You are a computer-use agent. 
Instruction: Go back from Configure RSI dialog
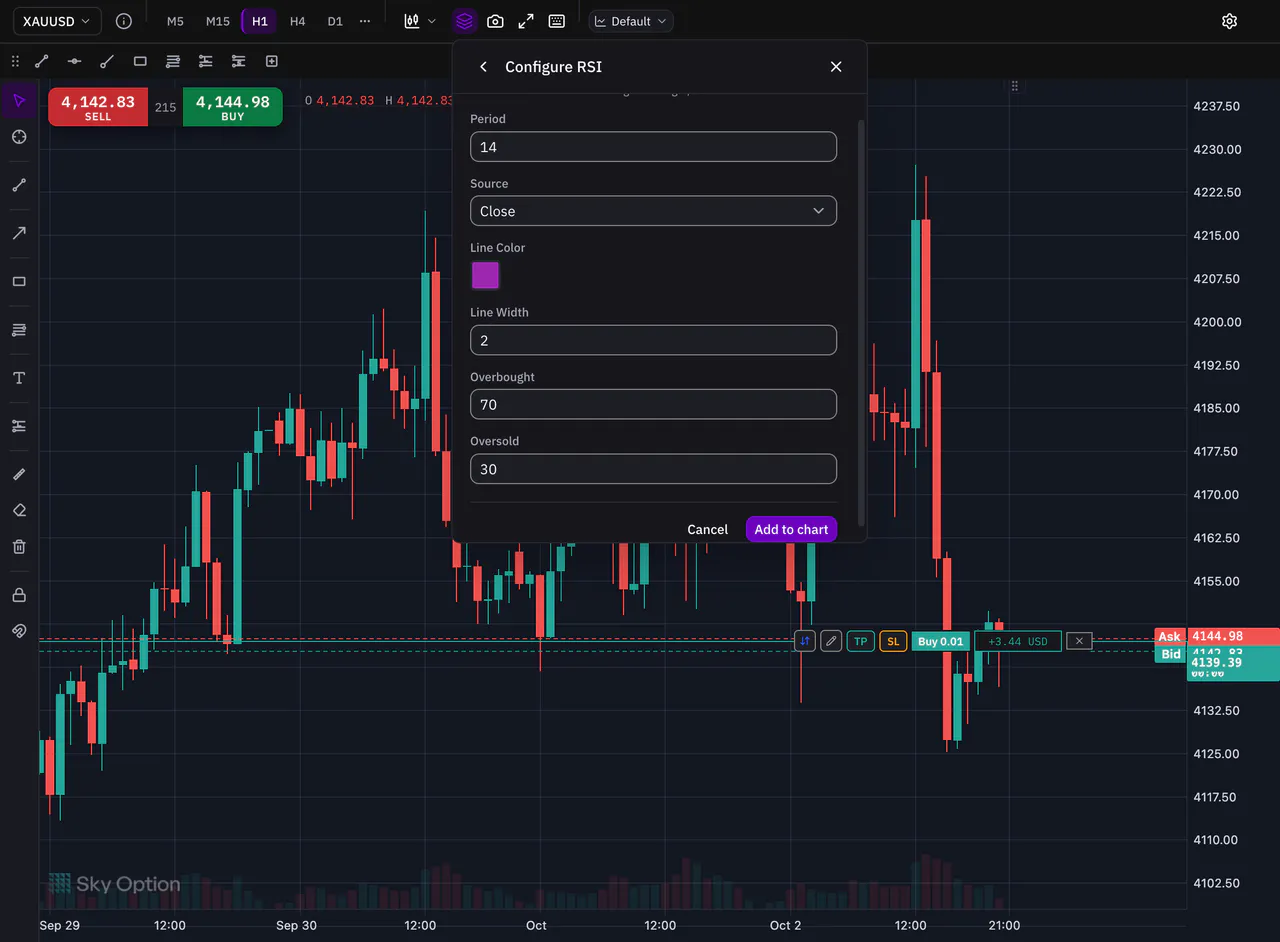click(484, 67)
